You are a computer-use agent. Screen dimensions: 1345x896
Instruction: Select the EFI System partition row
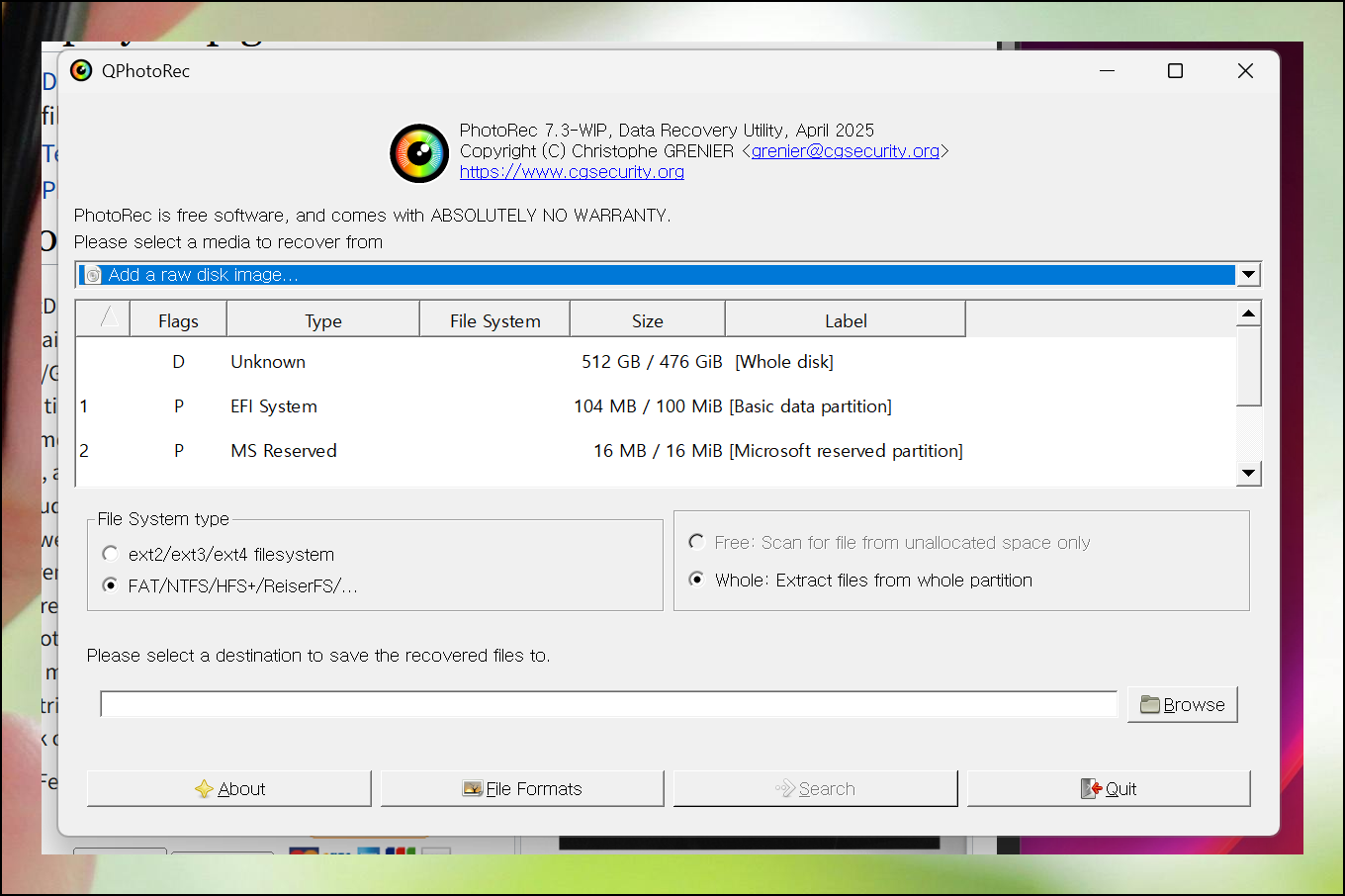(656, 406)
